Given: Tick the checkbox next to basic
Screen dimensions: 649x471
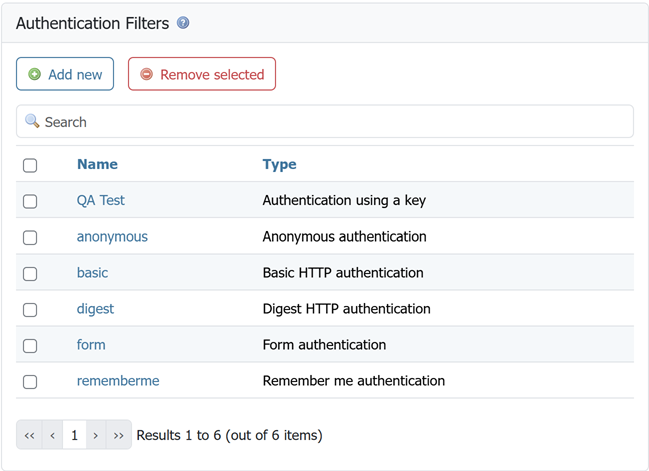Looking at the screenshot, I should 30,273.
